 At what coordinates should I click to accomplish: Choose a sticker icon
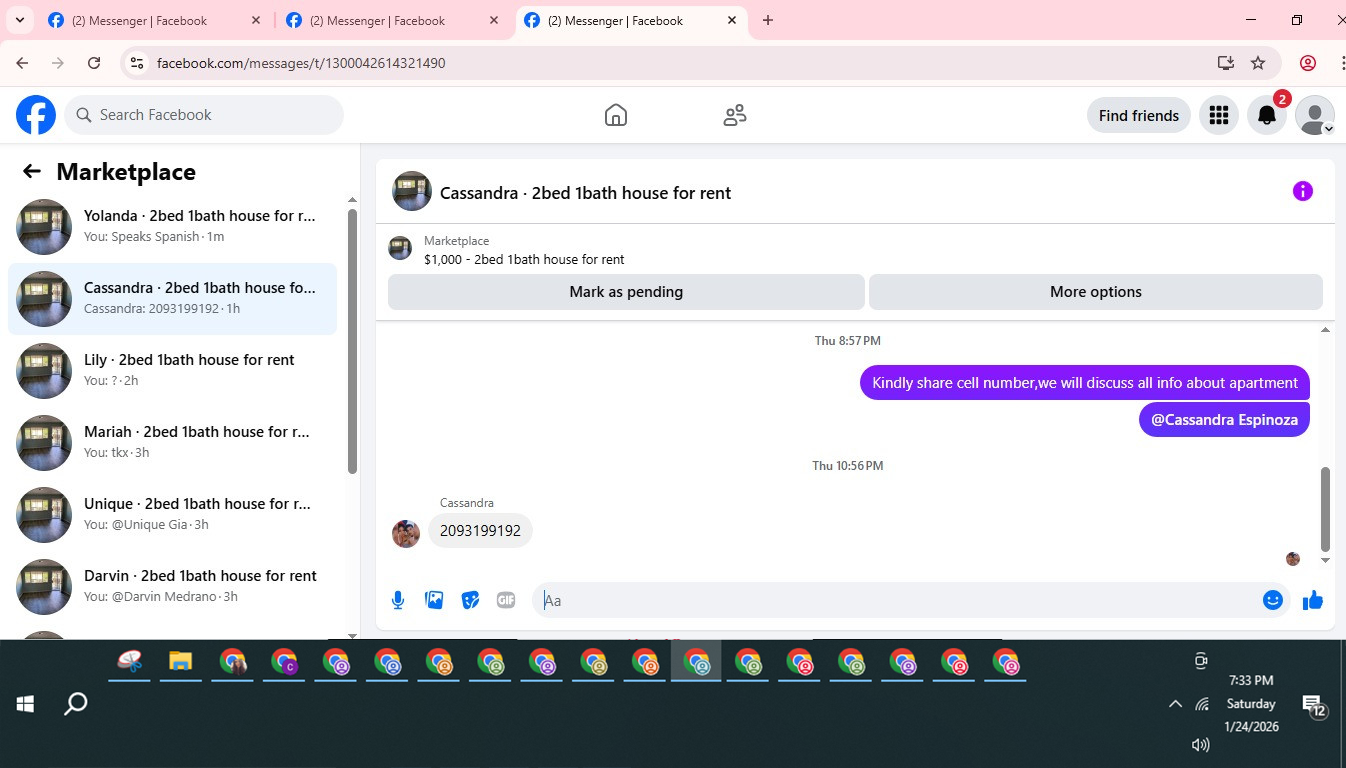coord(470,600)
